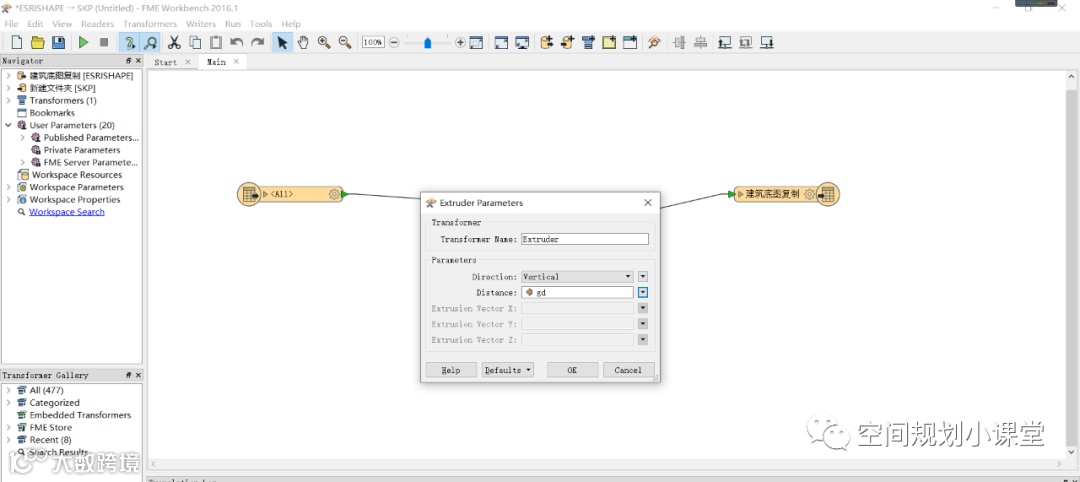
Task: Click the Workspace Search link
Action: [x=67, y=212]
